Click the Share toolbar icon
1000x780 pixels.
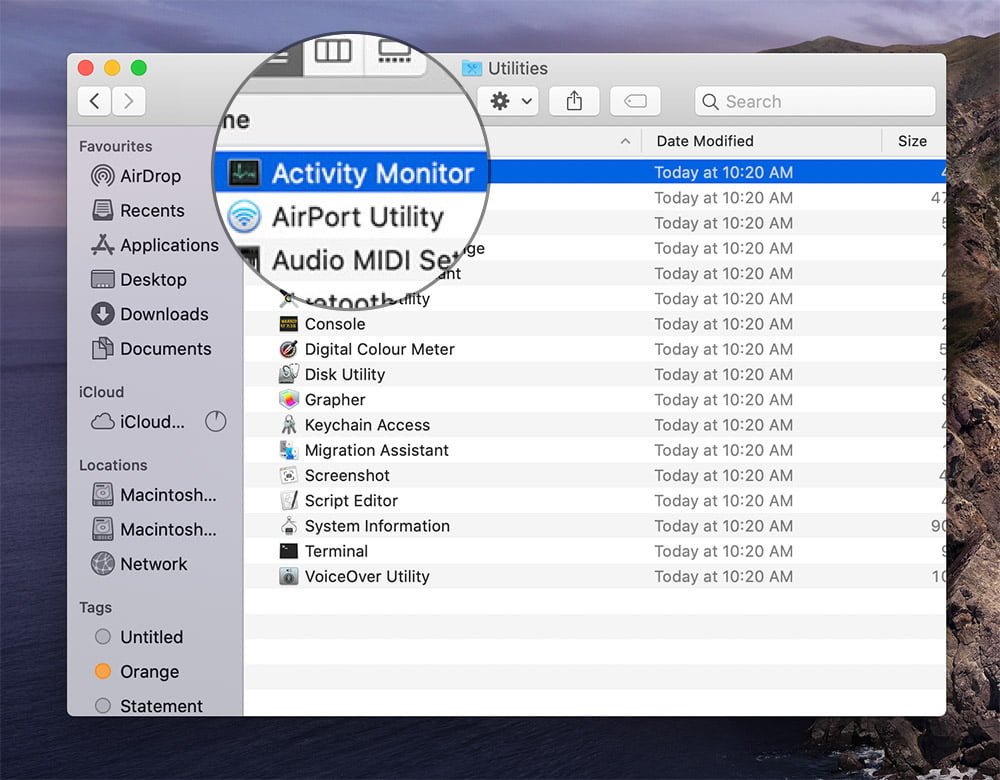pos(574,101)
